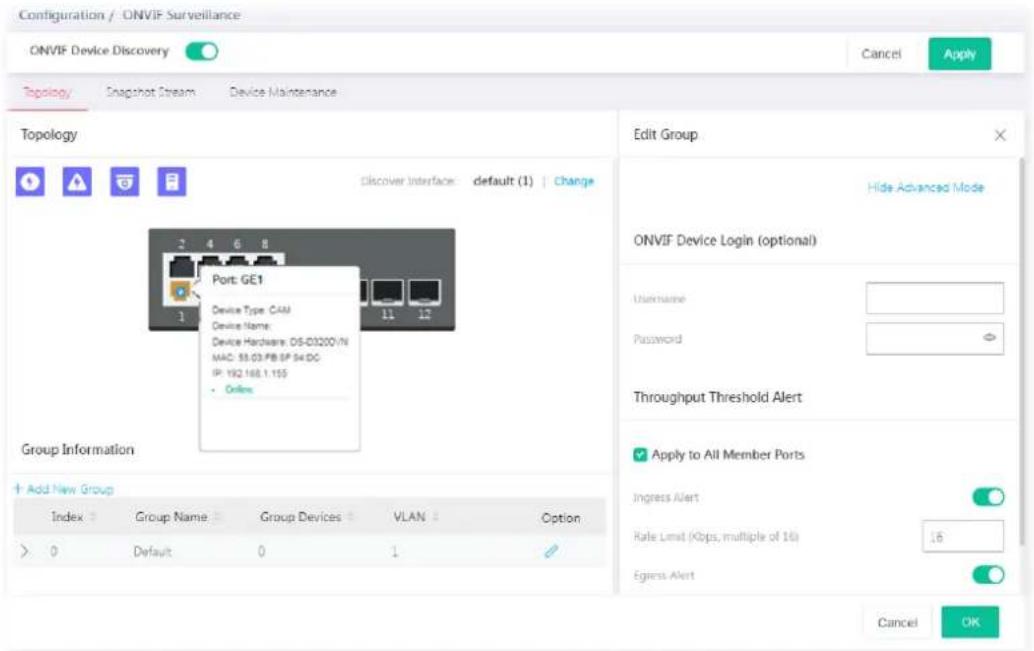Click the green Apply button
This screenshot has height=651, width=1034.
[959, 54]
